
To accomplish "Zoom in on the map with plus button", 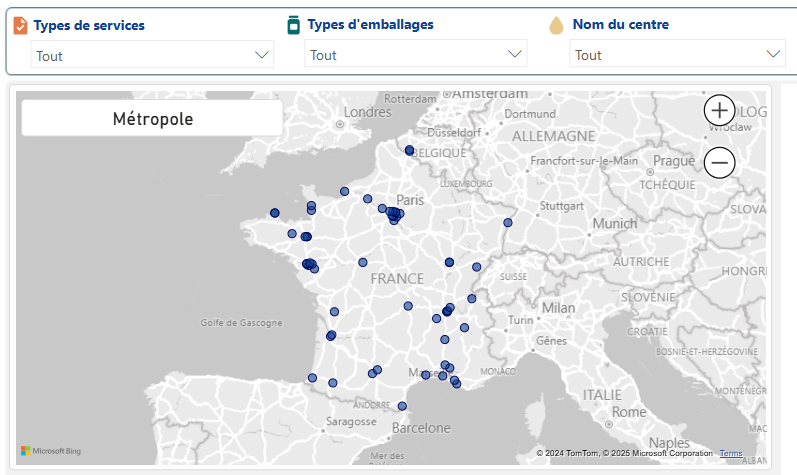I will (x=719, y=110).
